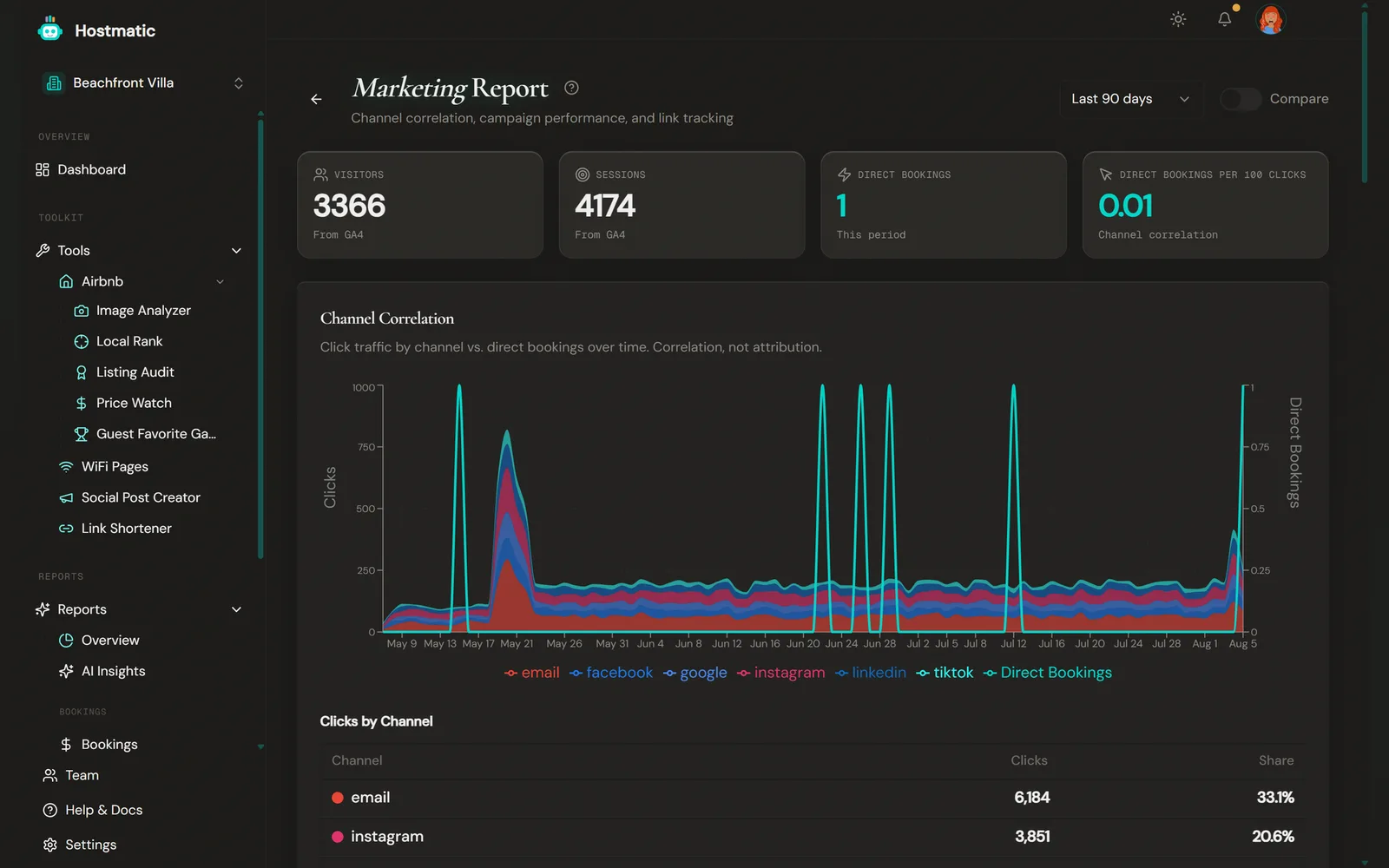Viewport: 1389px width, 868px height.
Task: Click the instagram channel pink color dot
Action: [x=338, y=837]
